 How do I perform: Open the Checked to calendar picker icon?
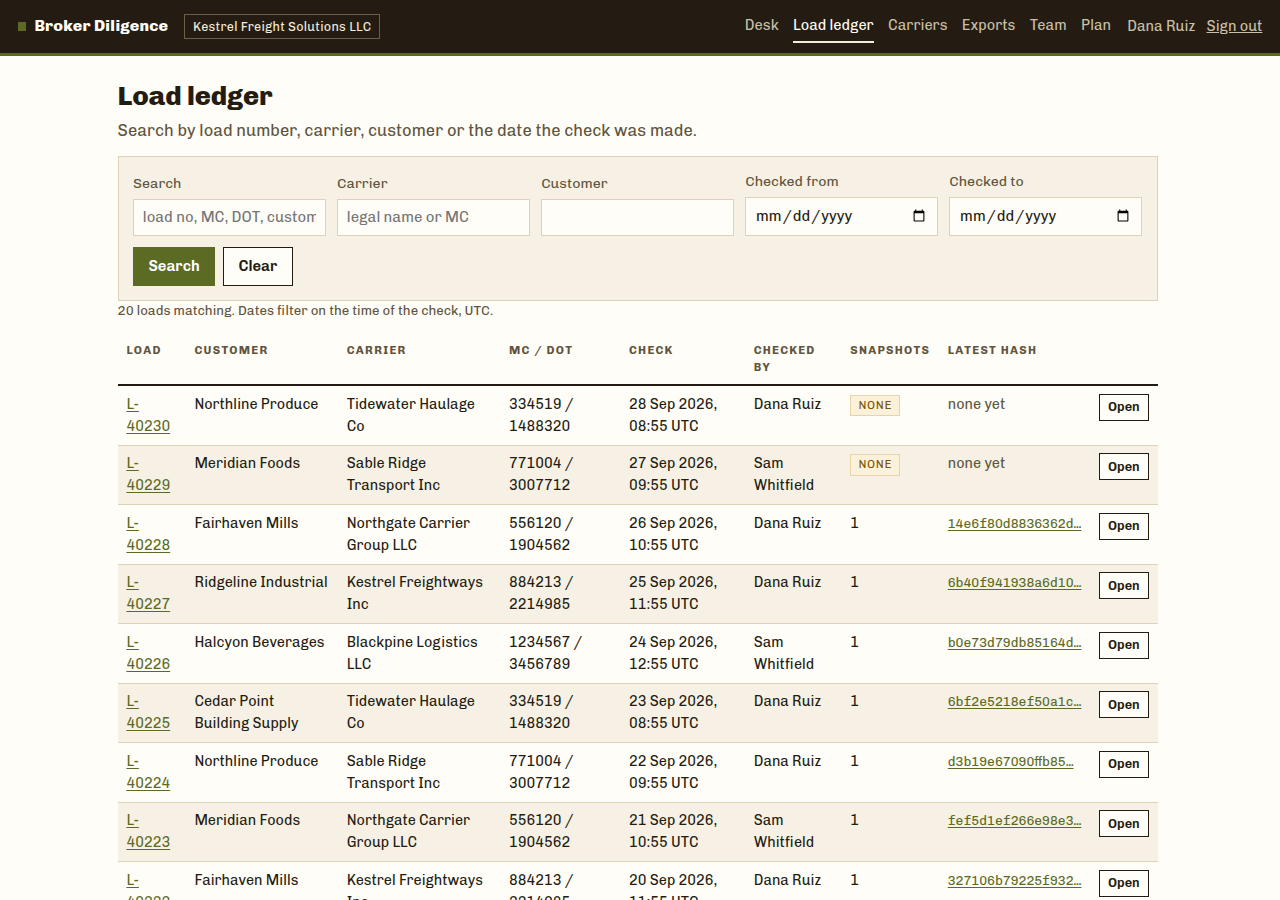(x=1123, y=216)
